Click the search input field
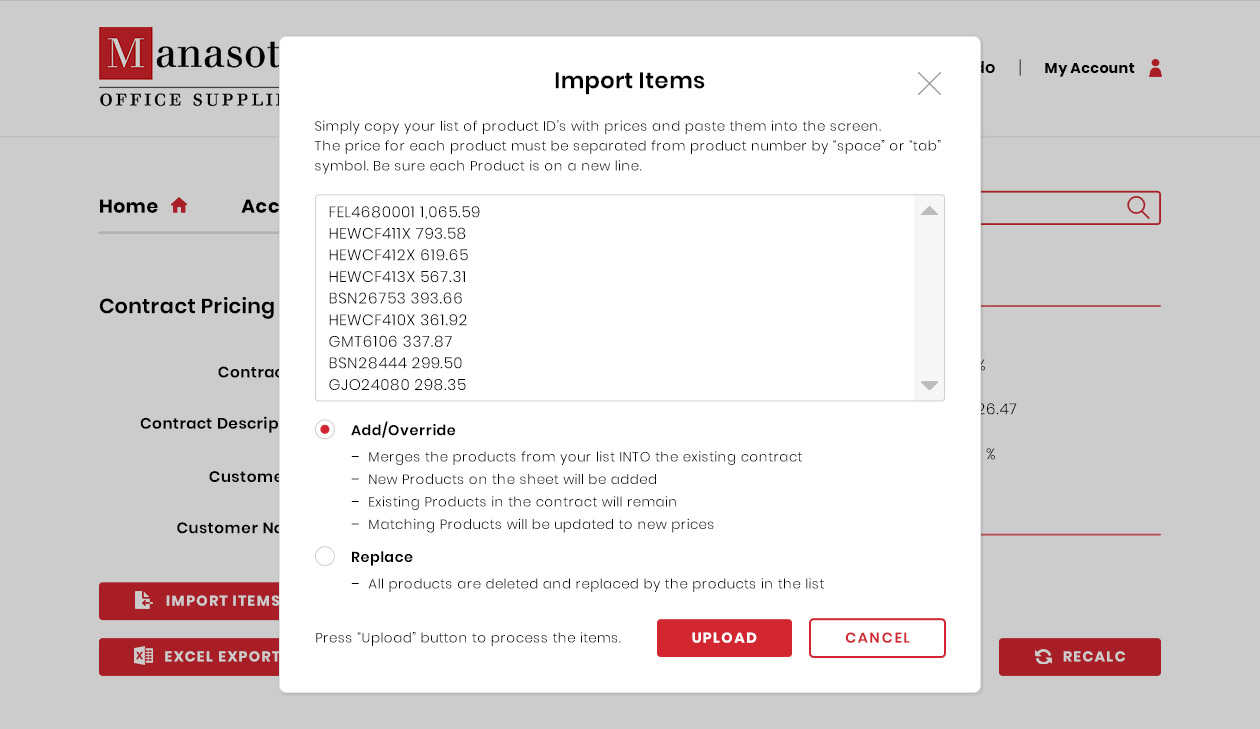The image size is (1260, 729). (1050, 207)
